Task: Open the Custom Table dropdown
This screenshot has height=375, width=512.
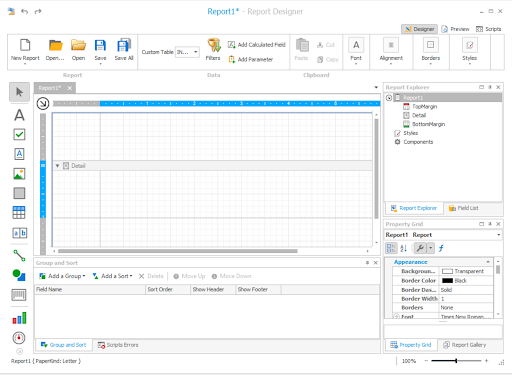Action: pos(196,52)
